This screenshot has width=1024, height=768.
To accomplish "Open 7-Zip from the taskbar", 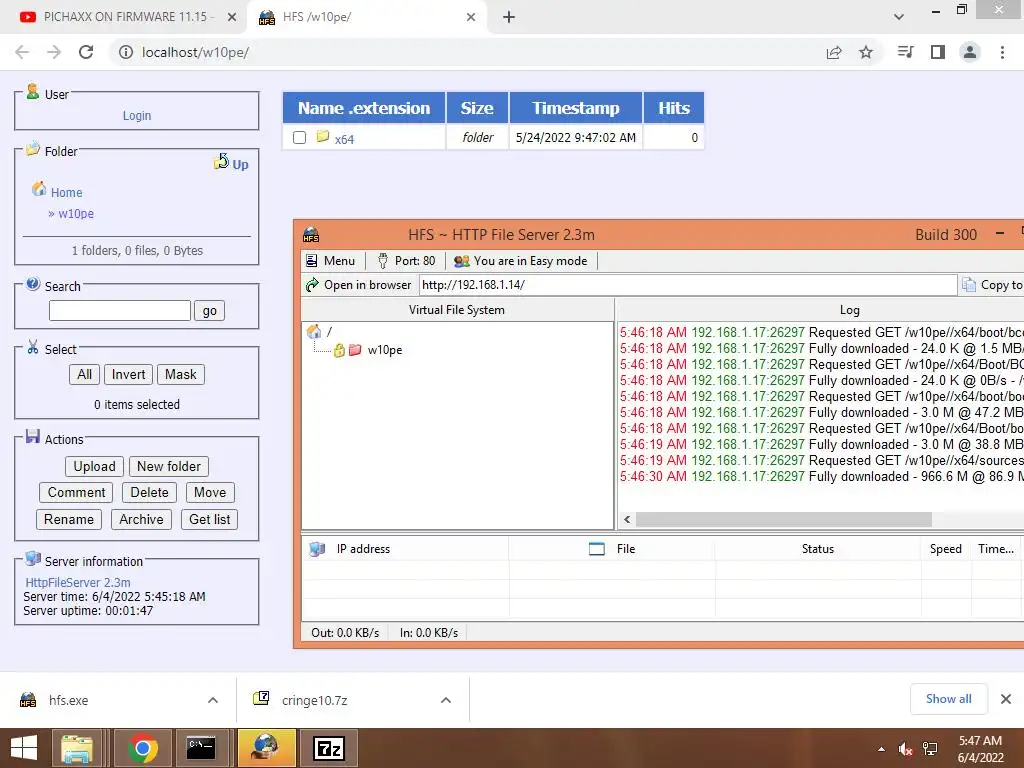I will tap(328, 748).
